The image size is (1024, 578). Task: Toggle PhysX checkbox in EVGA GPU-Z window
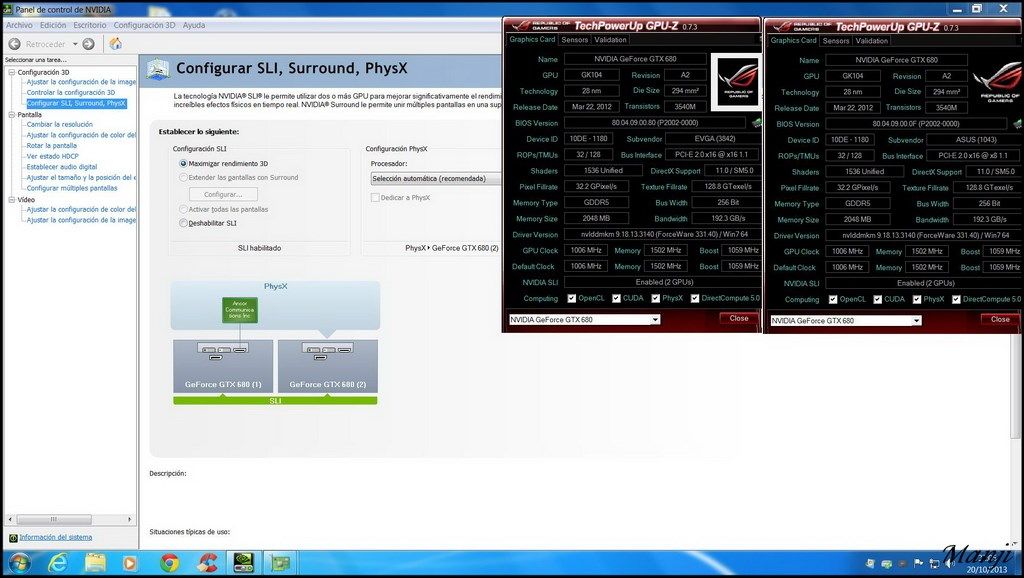(656, 298)
